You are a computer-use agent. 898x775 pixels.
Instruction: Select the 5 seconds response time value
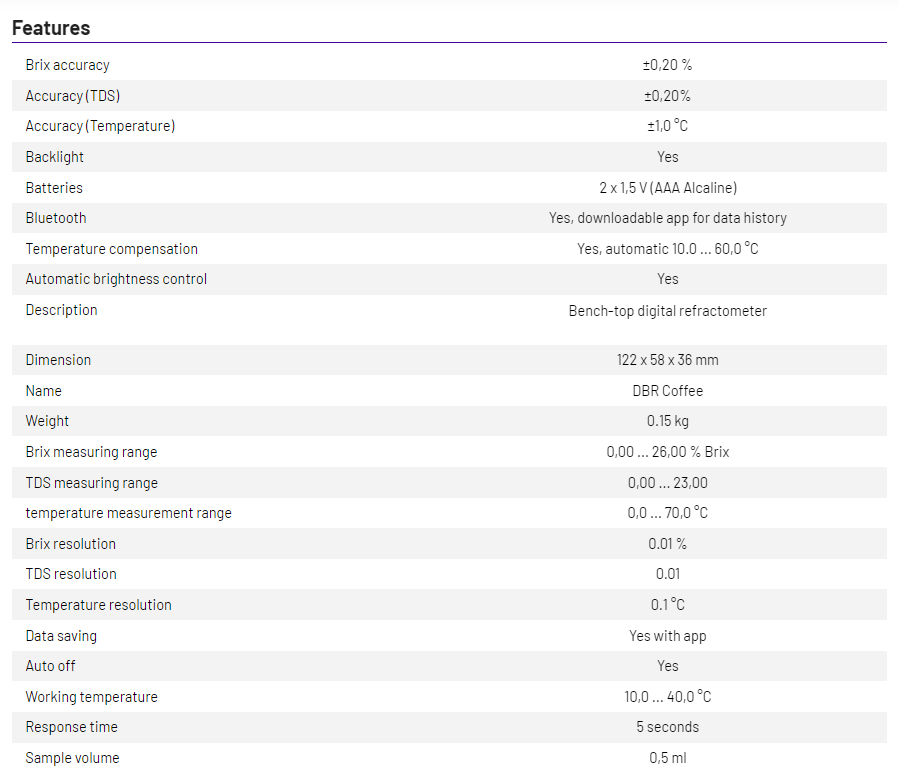(667, 727)
